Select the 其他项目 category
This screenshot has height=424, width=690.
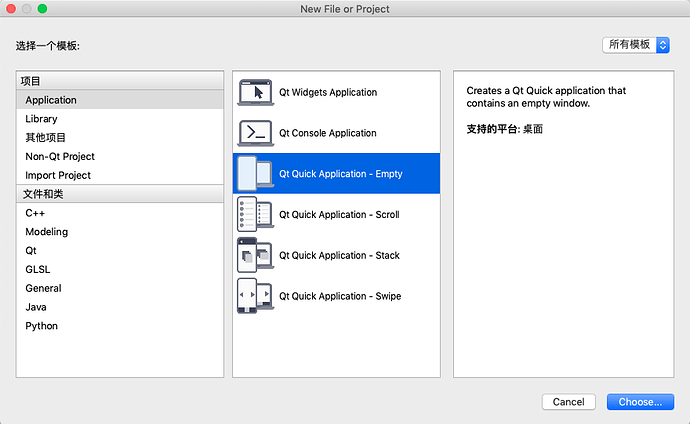[120, 138]
